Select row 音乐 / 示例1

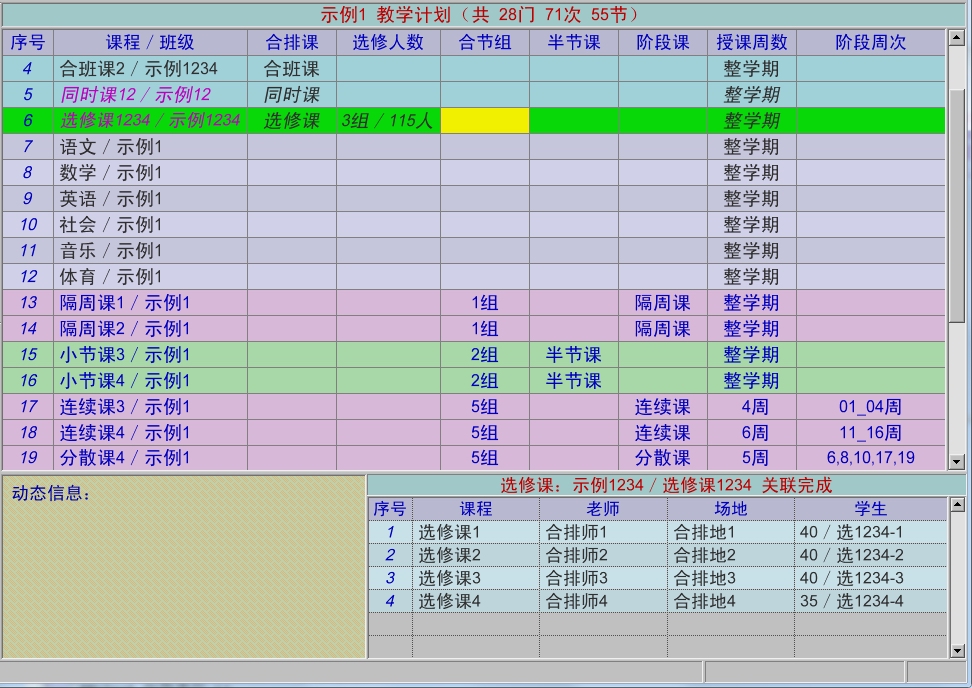[474, 250]
